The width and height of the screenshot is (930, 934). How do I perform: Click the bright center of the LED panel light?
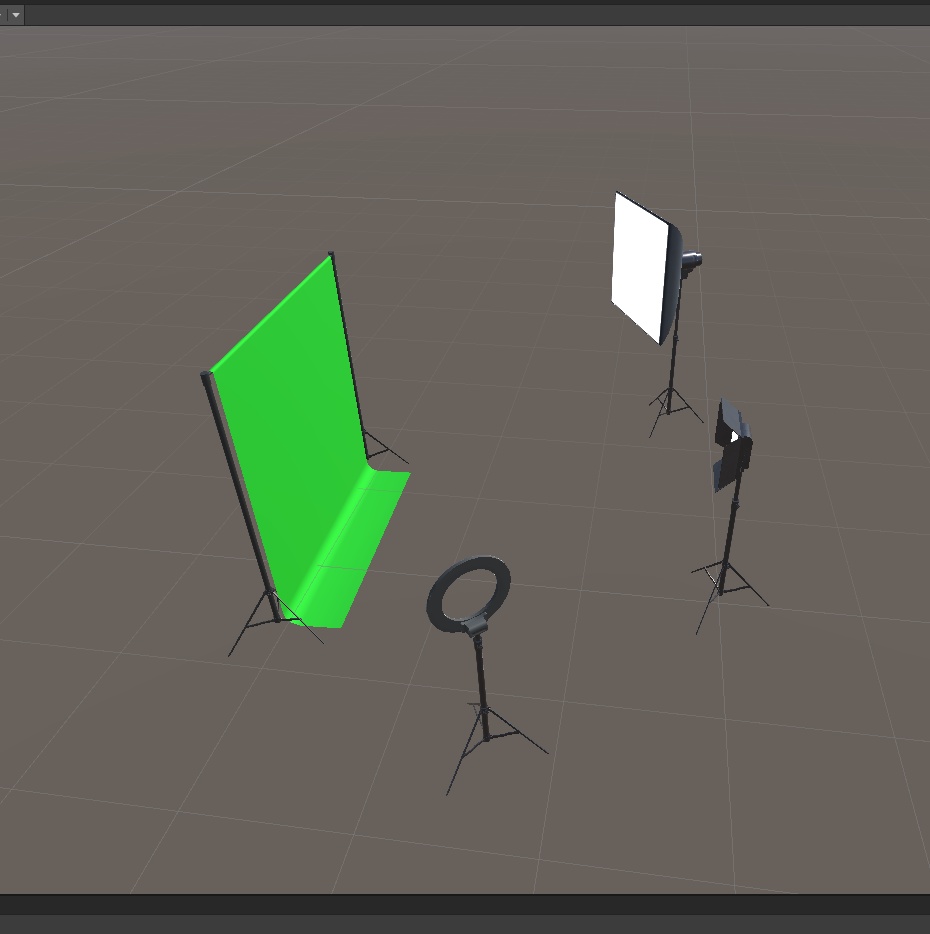(737, 436)
